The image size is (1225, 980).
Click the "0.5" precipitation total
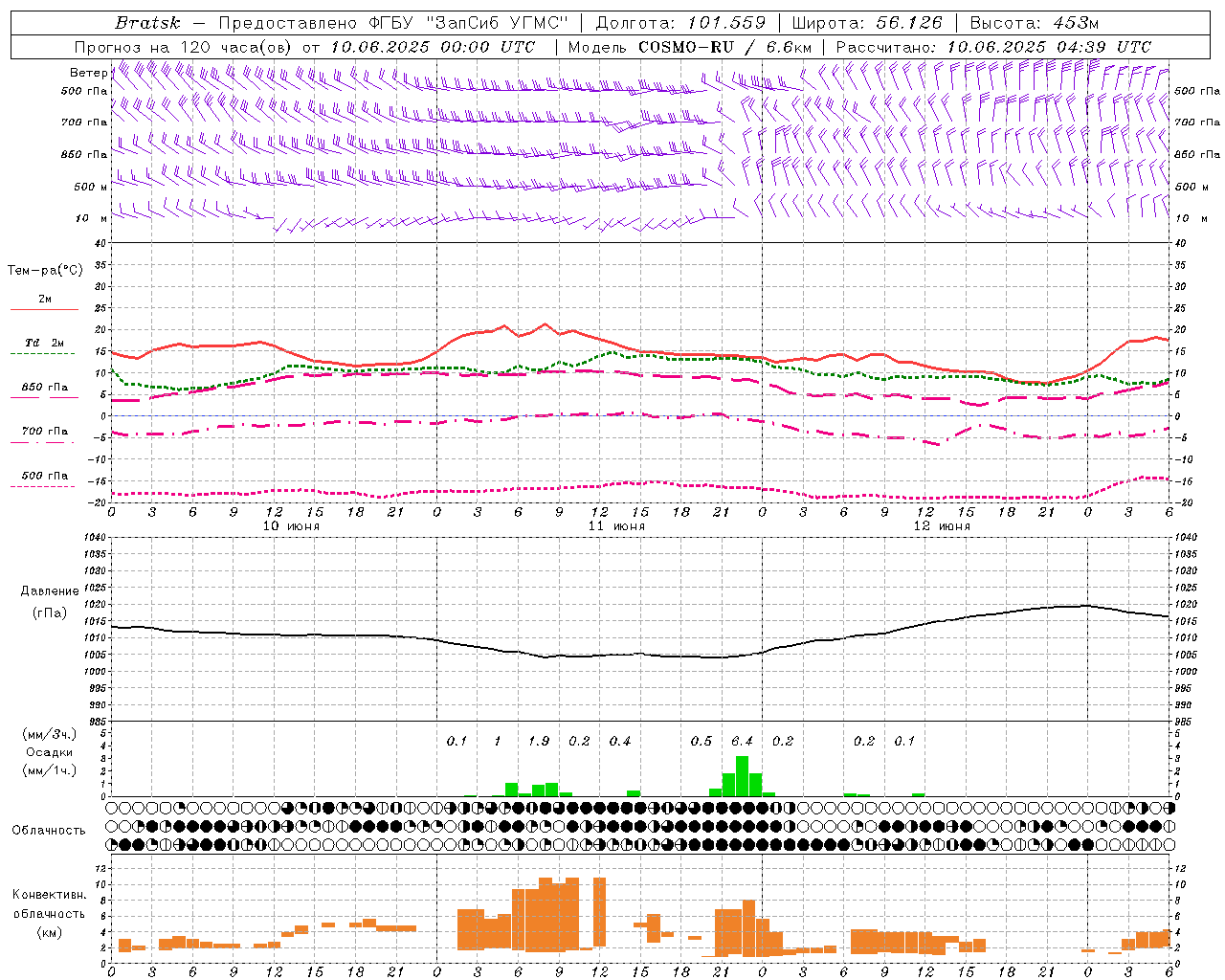[702, 741]
